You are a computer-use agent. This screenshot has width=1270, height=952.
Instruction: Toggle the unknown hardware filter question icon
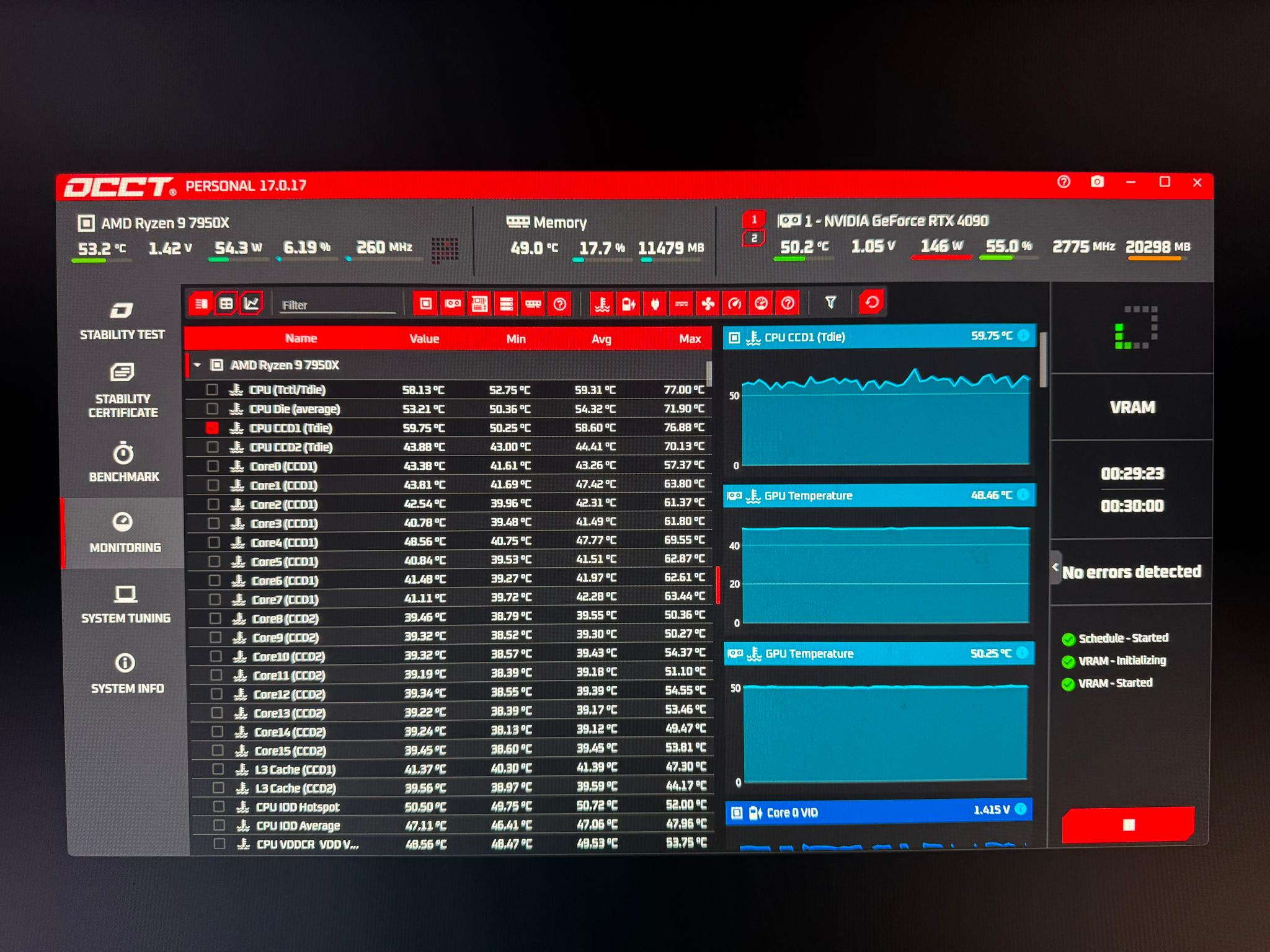pos(559,304)
